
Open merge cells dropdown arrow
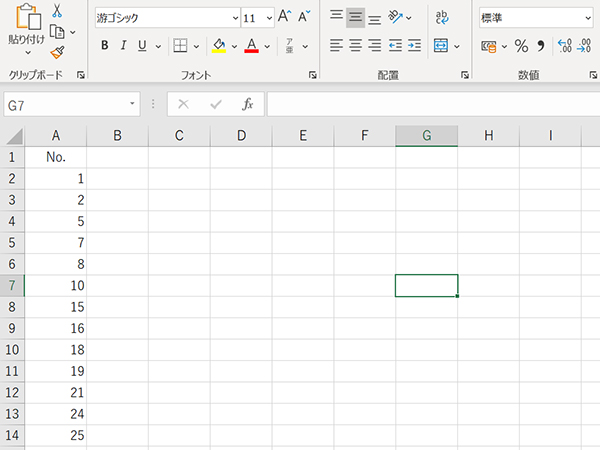[x=457, y=47]
